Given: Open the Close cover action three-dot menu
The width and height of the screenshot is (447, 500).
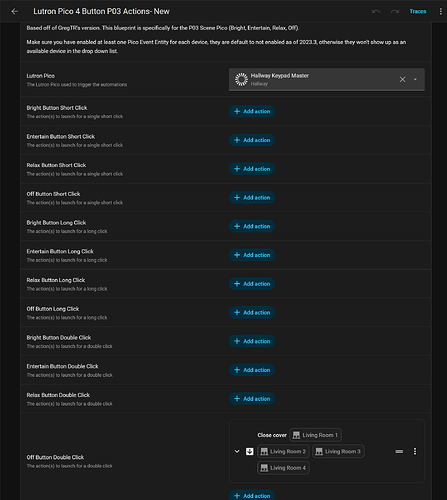Looking at the screenshot, I should click(415, 451).
